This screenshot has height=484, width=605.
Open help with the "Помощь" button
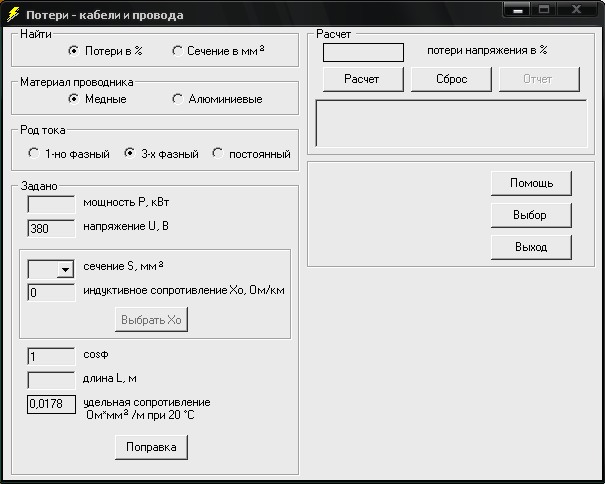(531, 183)
